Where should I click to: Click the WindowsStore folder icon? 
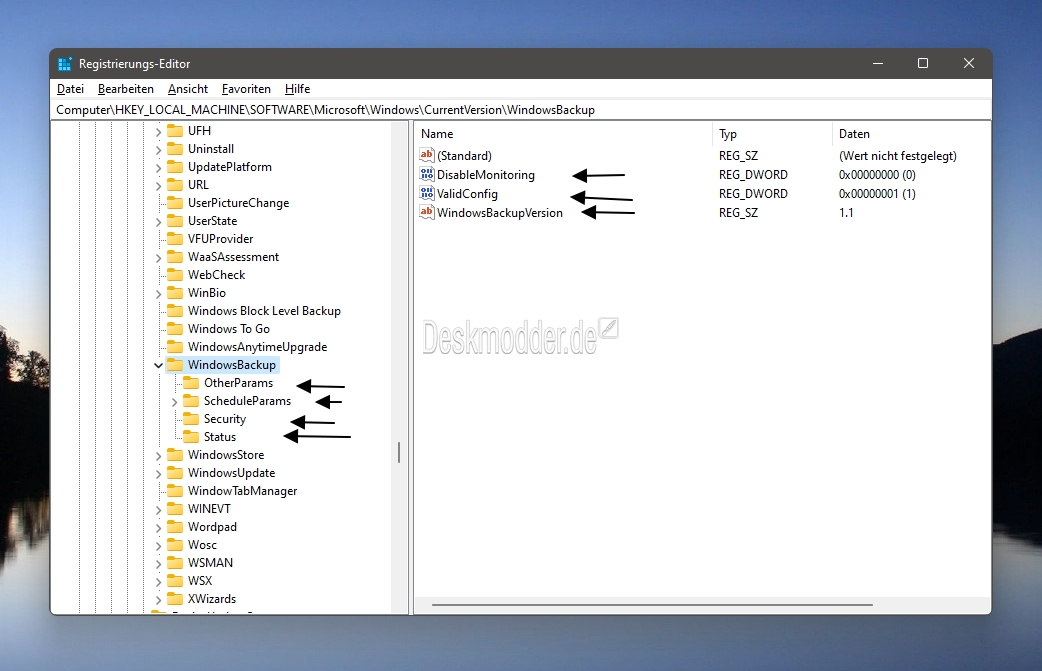(175, 454)
